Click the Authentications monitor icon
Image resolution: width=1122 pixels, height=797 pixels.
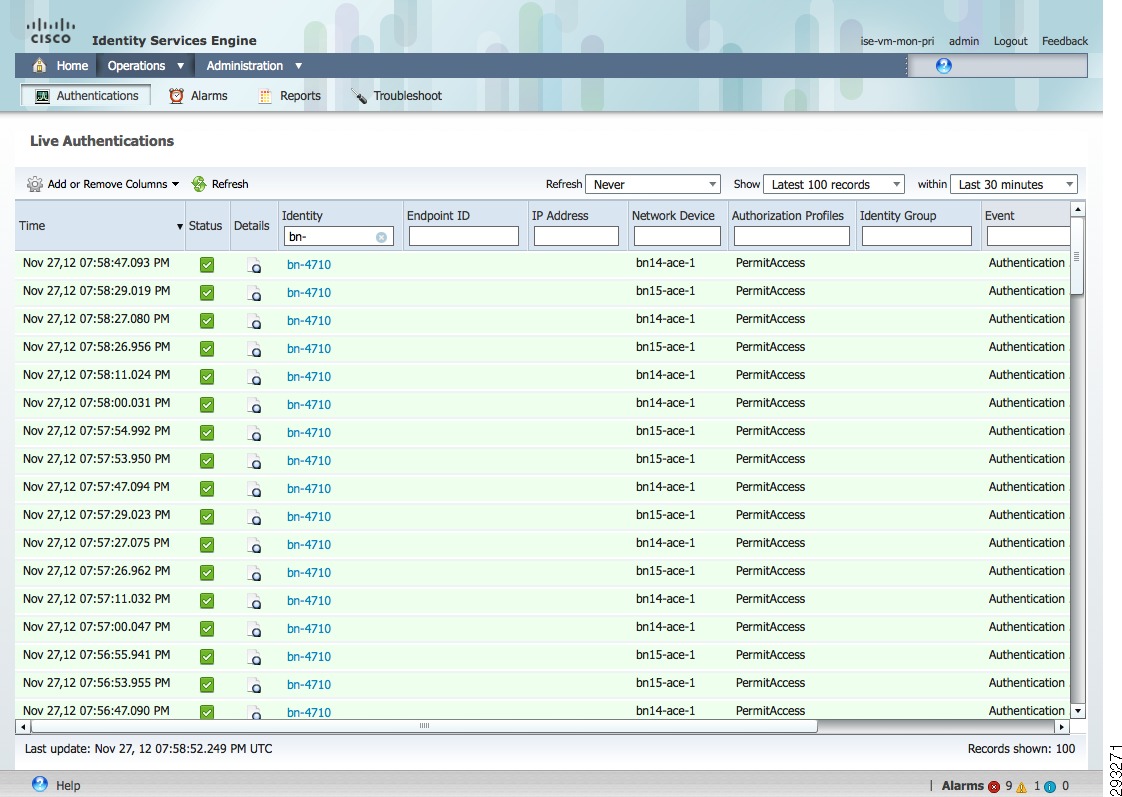[42, 96]
